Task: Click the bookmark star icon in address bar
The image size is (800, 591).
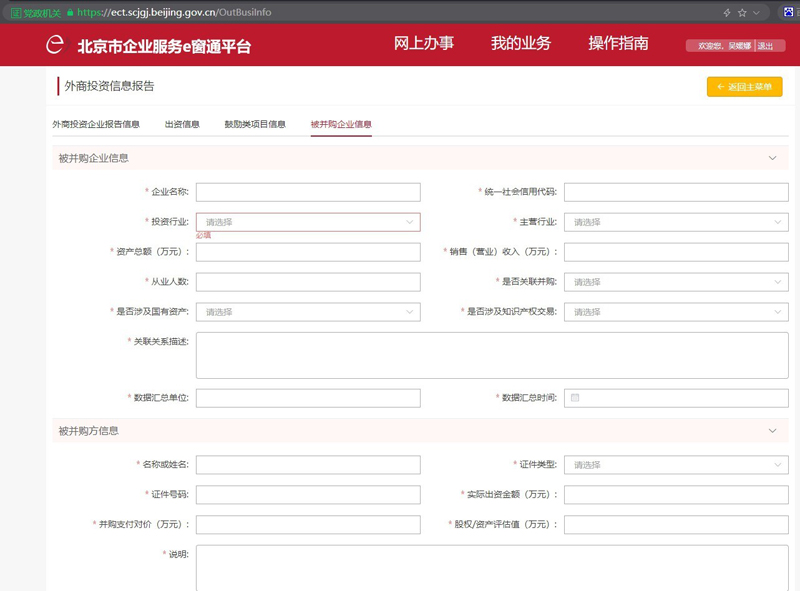Action: [x=742, y=12]
